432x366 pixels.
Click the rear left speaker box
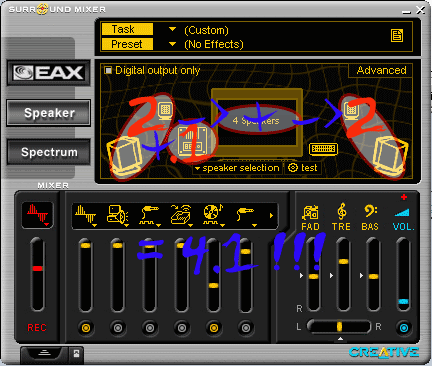[x=124, y=156]
